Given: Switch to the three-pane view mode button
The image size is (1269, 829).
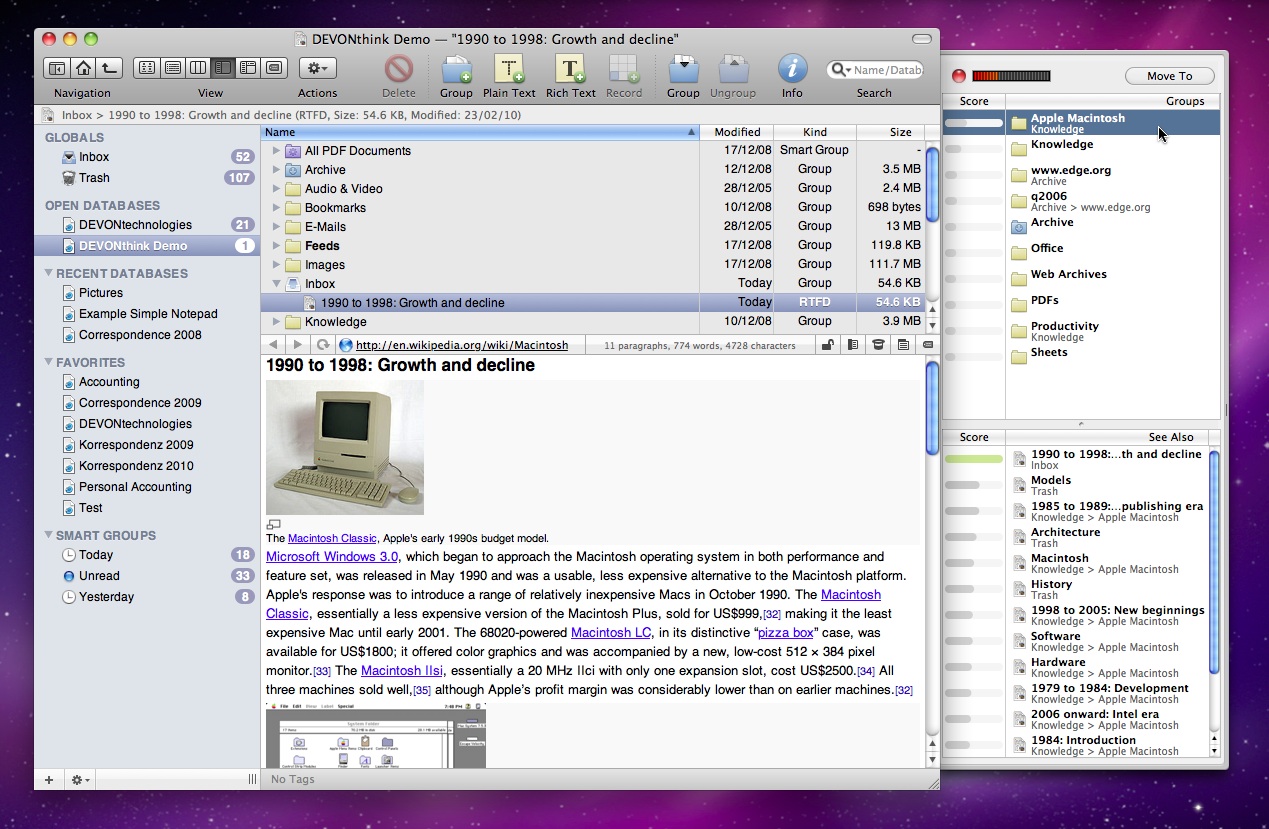Looking at the screenshot, I should coord(248,68).
